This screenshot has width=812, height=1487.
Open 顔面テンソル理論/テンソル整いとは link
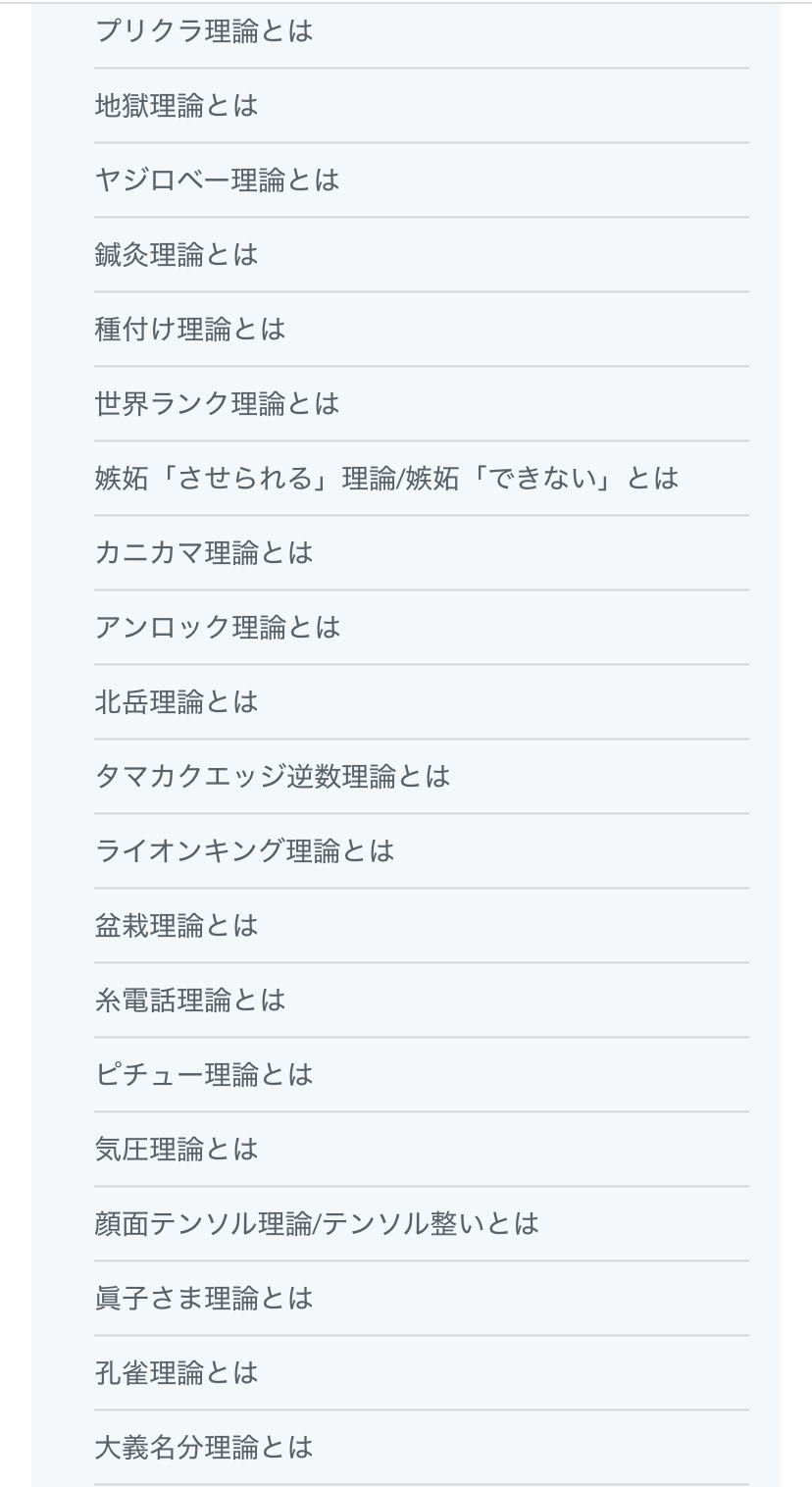317,1224
